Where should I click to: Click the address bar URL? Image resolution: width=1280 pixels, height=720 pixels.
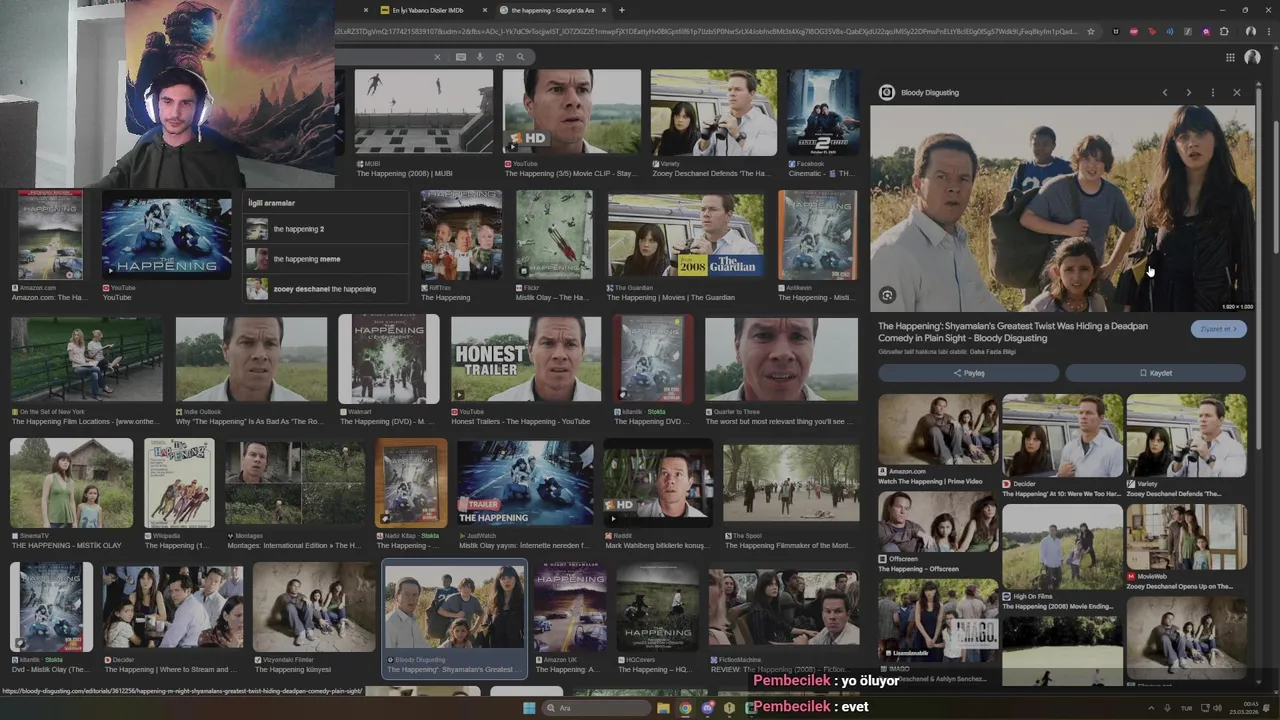point(707,31)
